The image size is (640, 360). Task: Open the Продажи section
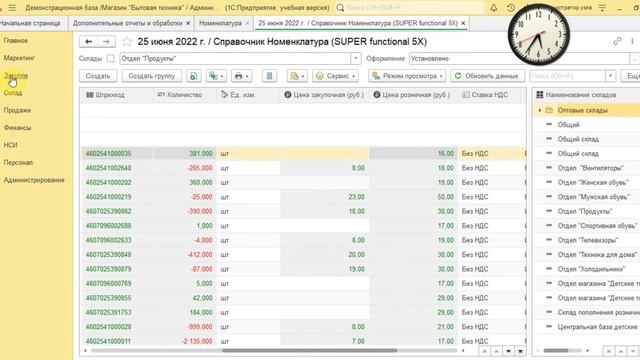17,110
